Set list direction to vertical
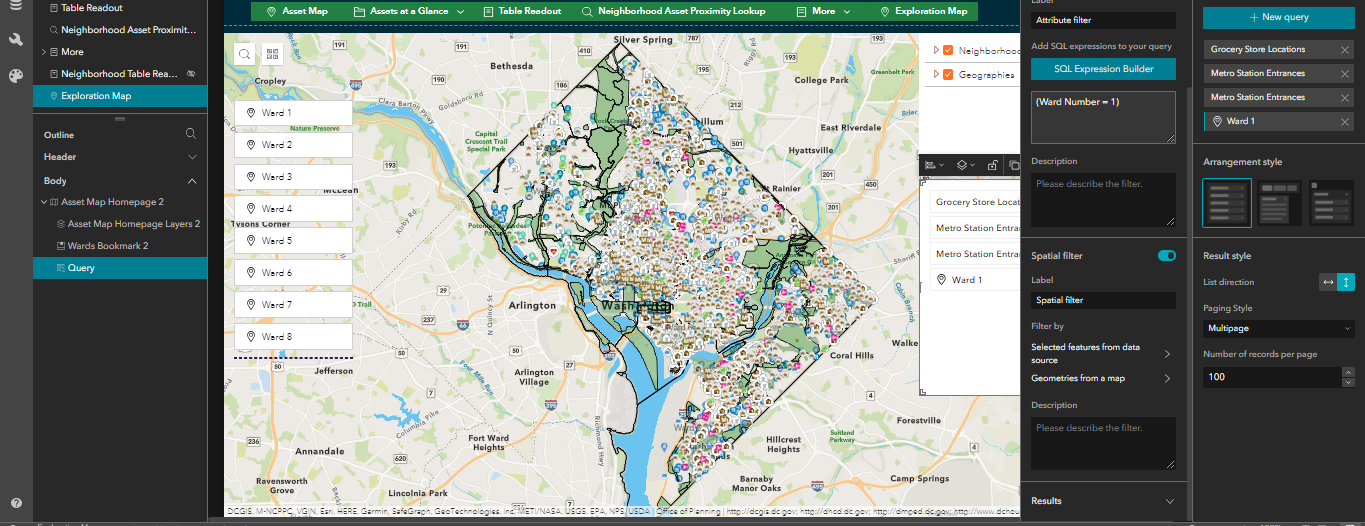This screenshot has width=1365, height=526. (1347, 283)
